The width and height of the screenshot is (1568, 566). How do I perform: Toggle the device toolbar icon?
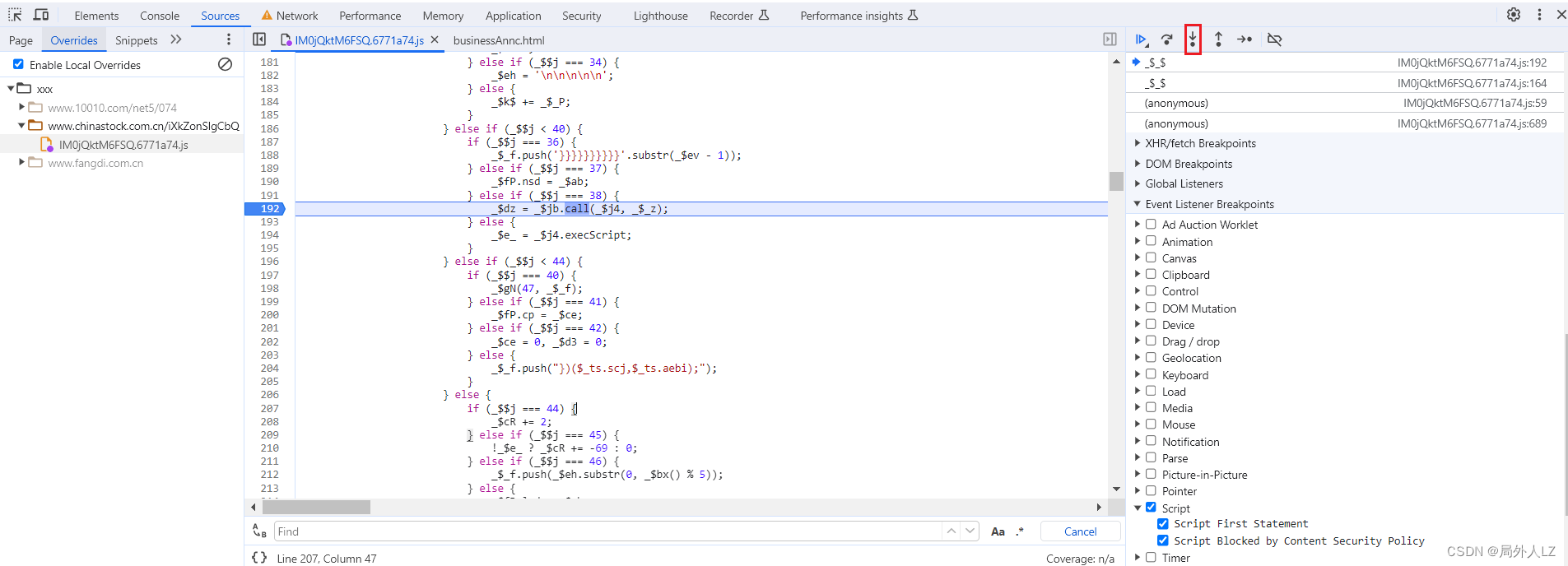tap(41, 15)
